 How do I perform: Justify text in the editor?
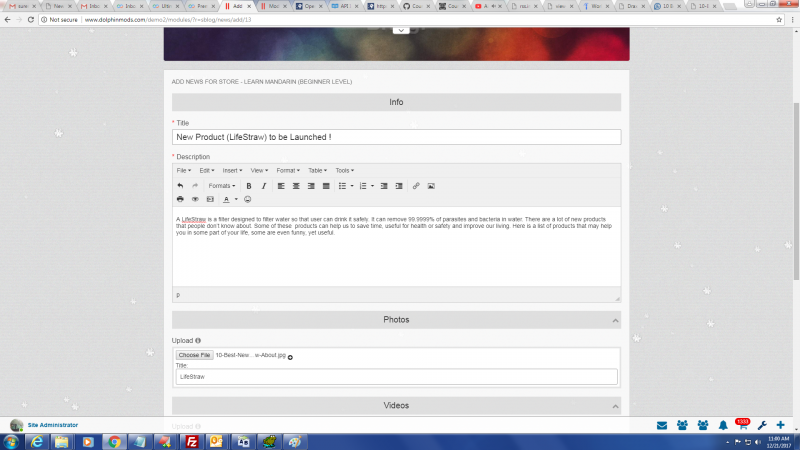[326, 186]
